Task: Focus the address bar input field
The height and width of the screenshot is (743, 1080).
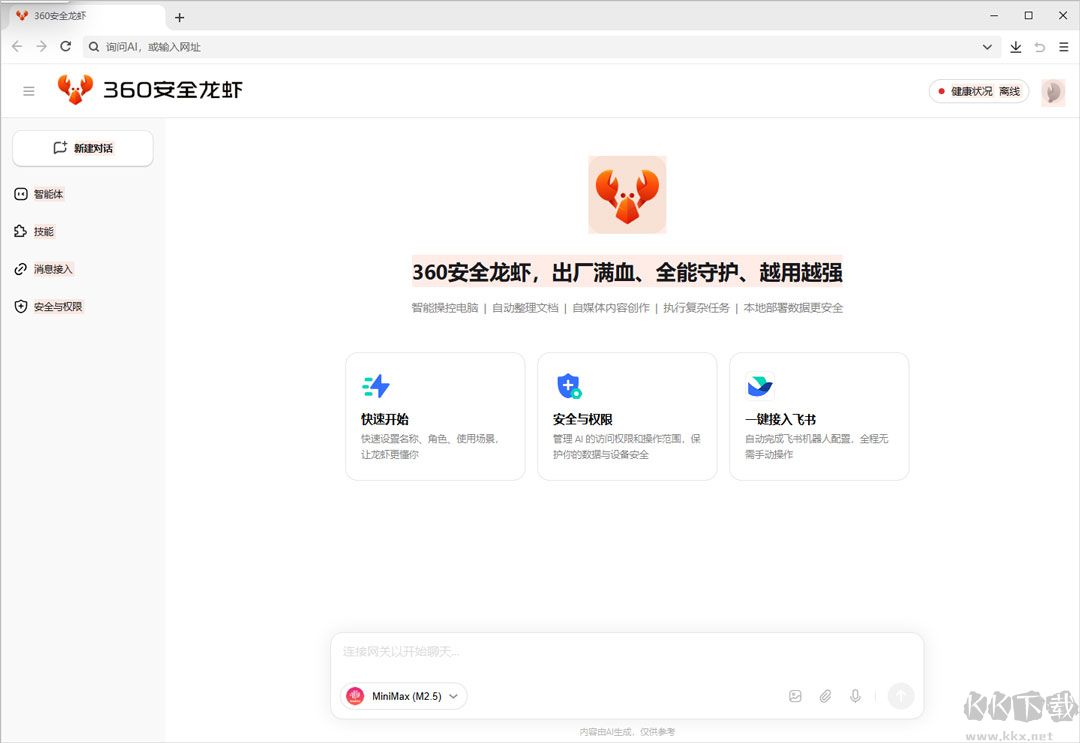Action: [541, 47]
